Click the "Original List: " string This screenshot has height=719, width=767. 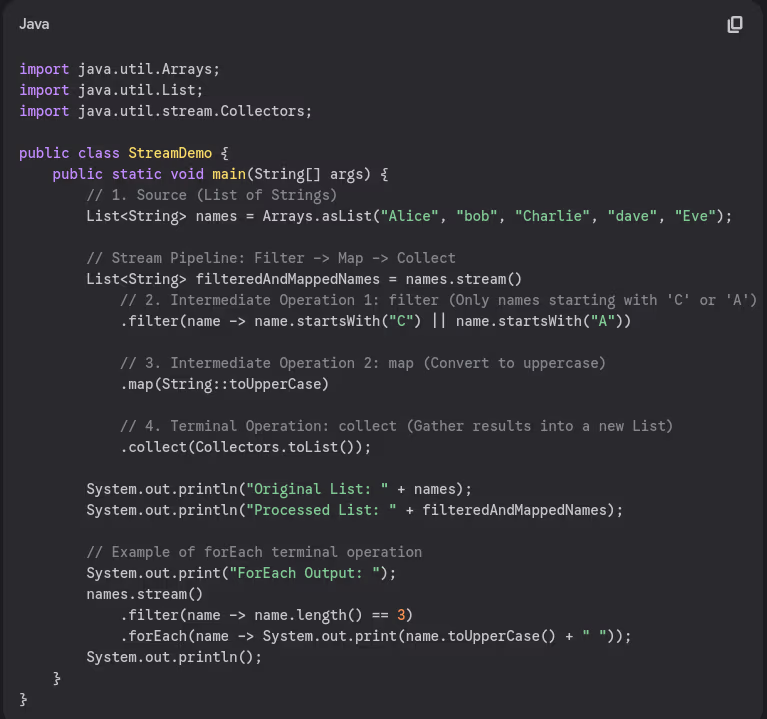point(313,489)
